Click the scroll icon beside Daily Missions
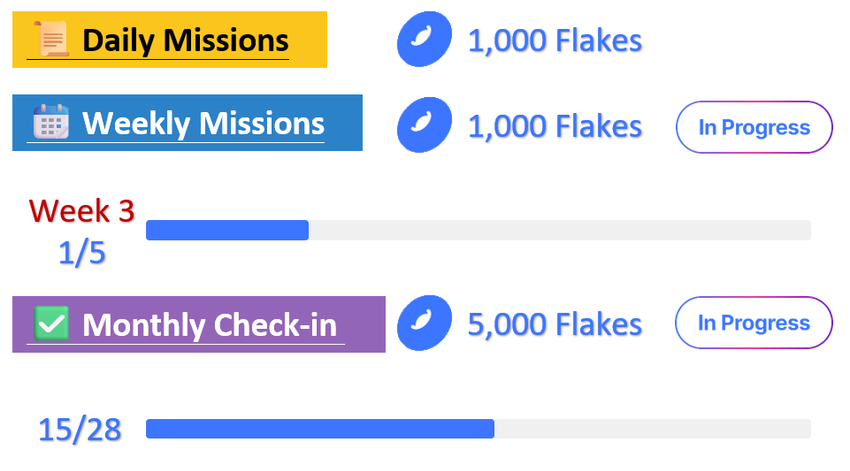 coord(52,41)
